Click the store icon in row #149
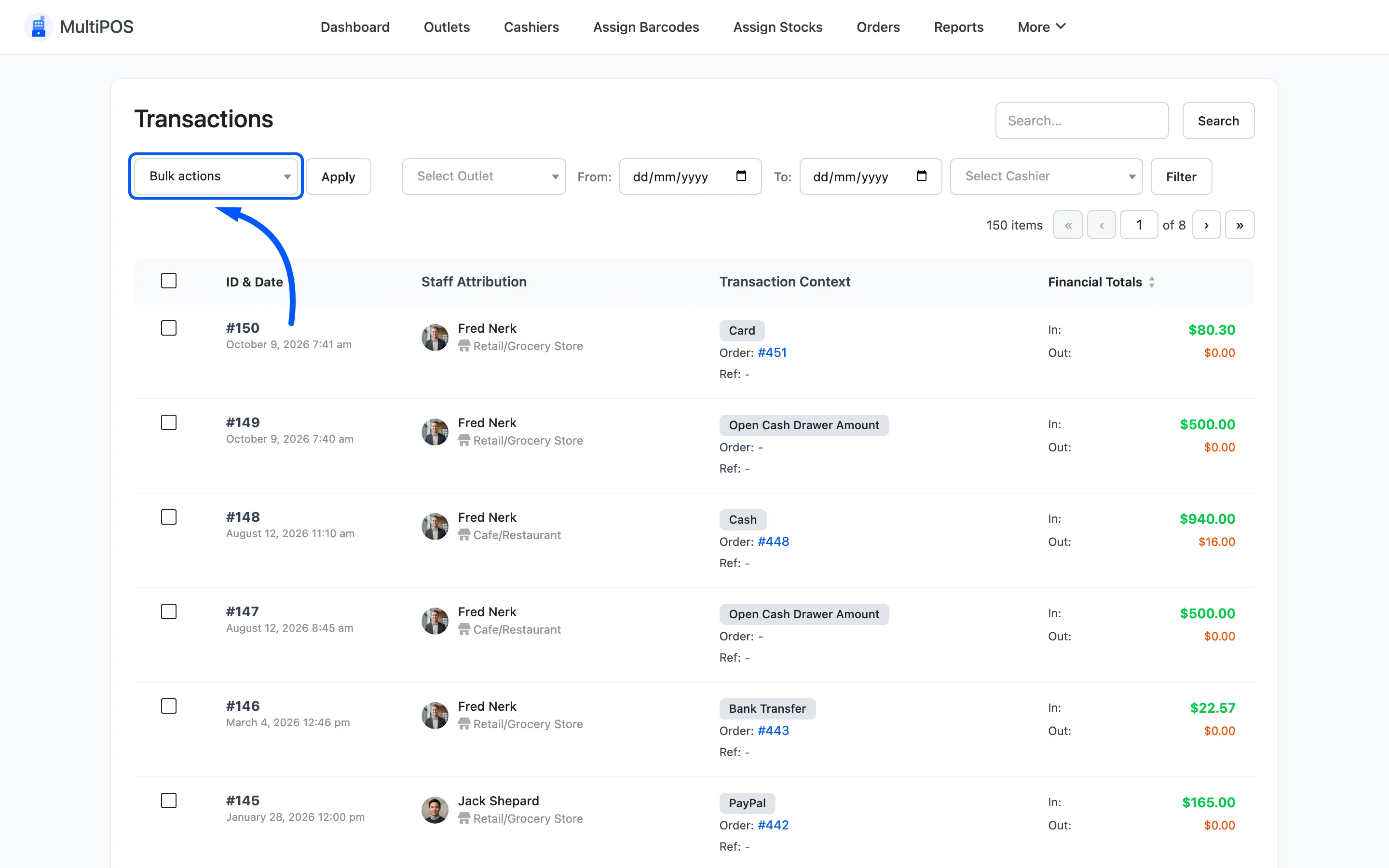This screenshot has height=868, width=1389. (464, 440)
